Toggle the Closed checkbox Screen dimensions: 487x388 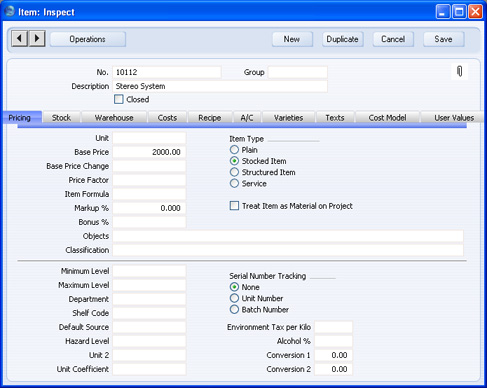[x=119, y=99]
